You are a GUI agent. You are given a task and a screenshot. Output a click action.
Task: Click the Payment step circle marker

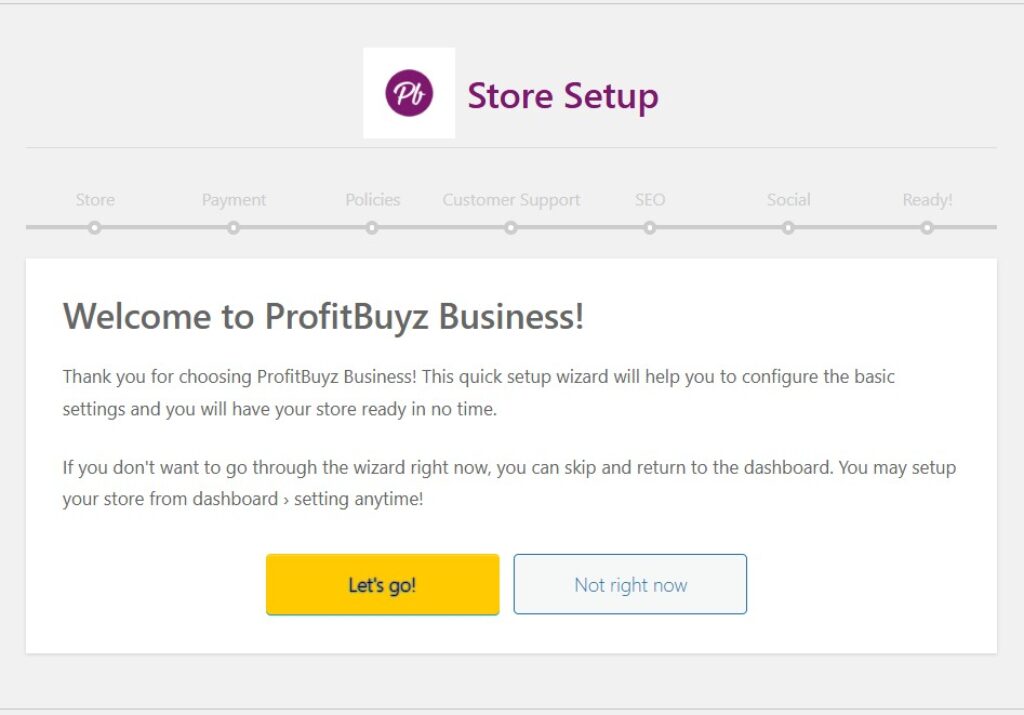pos(233,228)
